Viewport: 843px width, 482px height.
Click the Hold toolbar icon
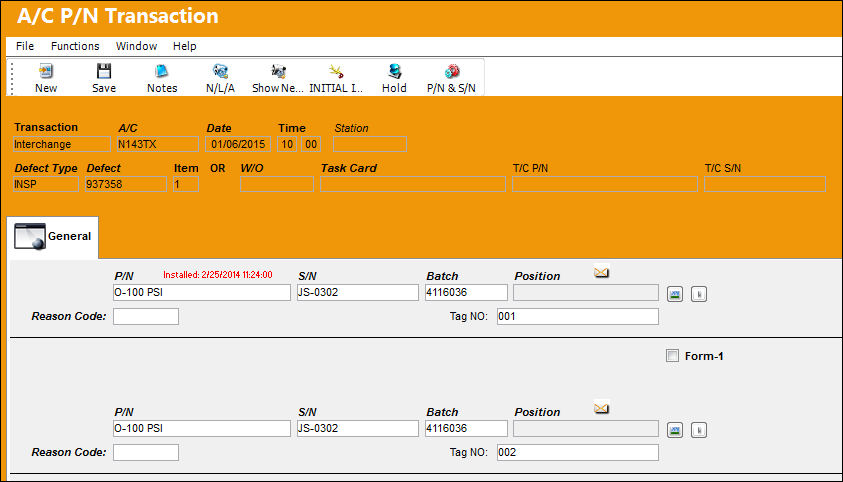point(395,71)
